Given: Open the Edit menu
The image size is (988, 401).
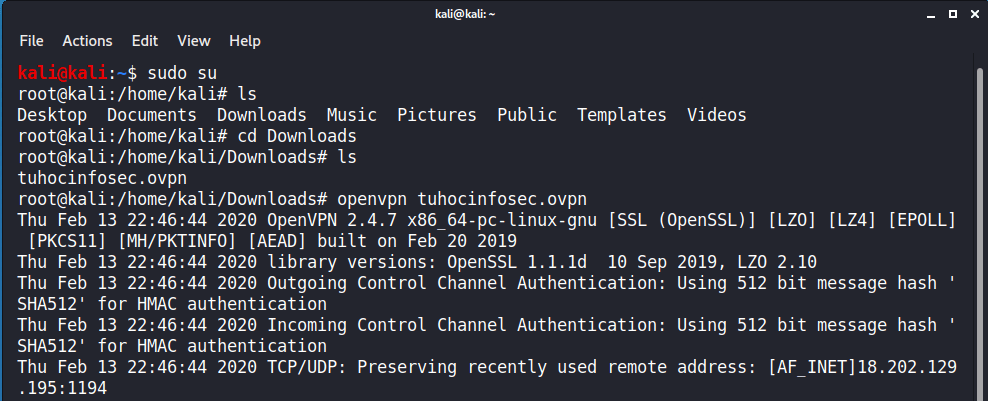Looking at the screenshot, I should [x=145, y=41].
